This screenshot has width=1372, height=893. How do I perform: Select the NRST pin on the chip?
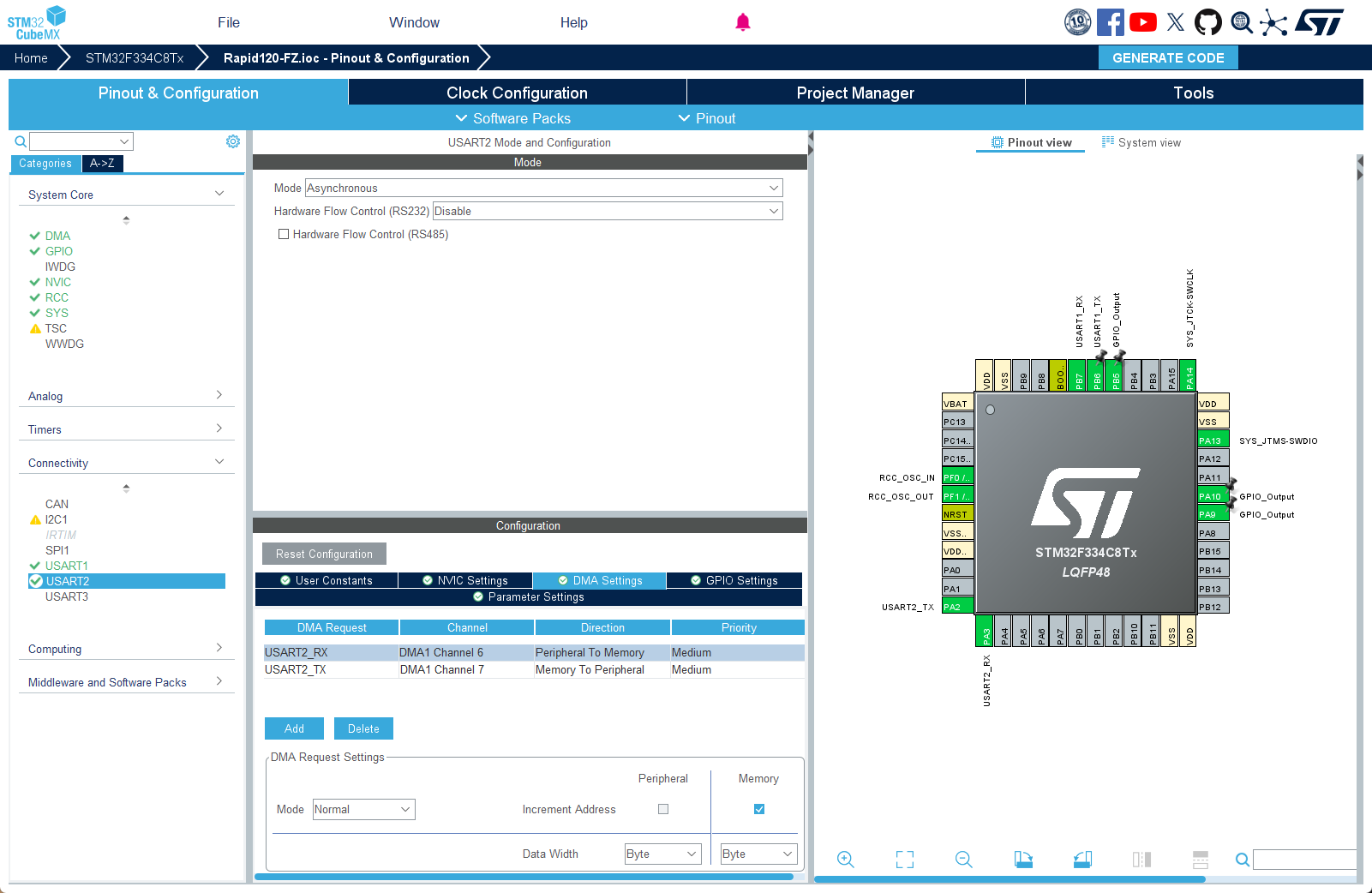point(957,514)
